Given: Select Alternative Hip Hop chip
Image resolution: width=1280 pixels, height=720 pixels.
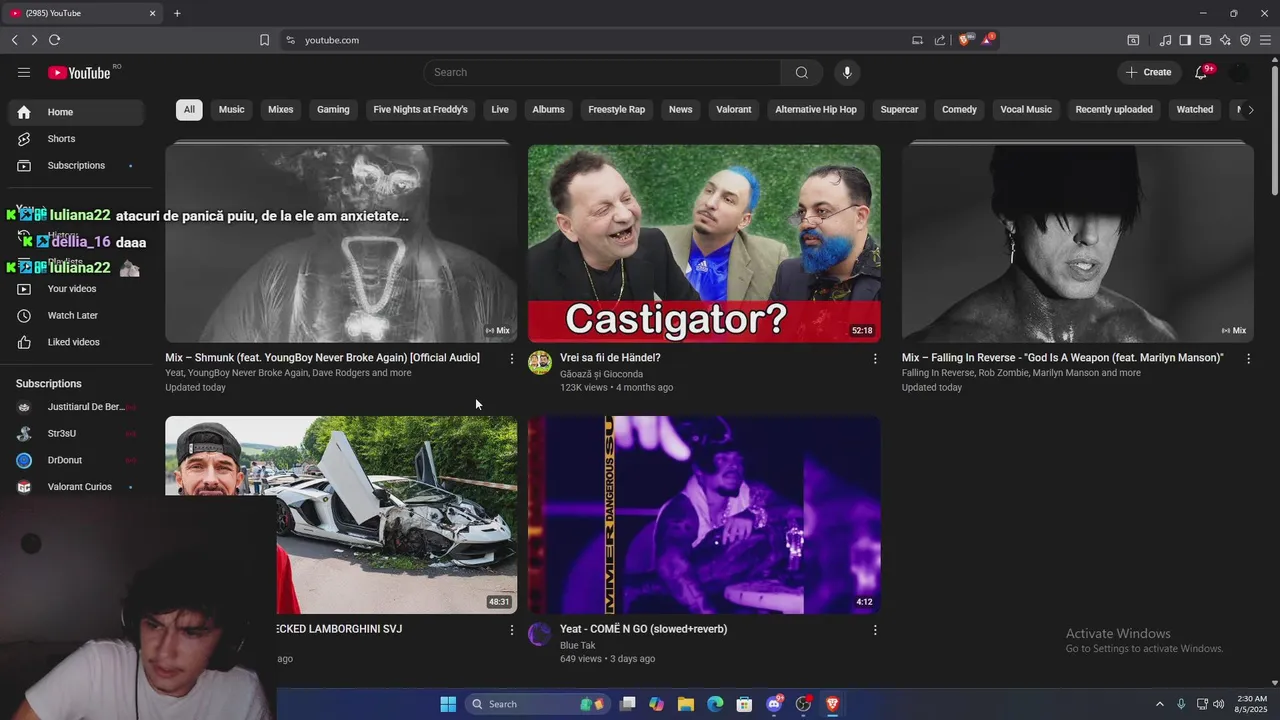Looking at the screenshot, I should click(x=816, y=110).
